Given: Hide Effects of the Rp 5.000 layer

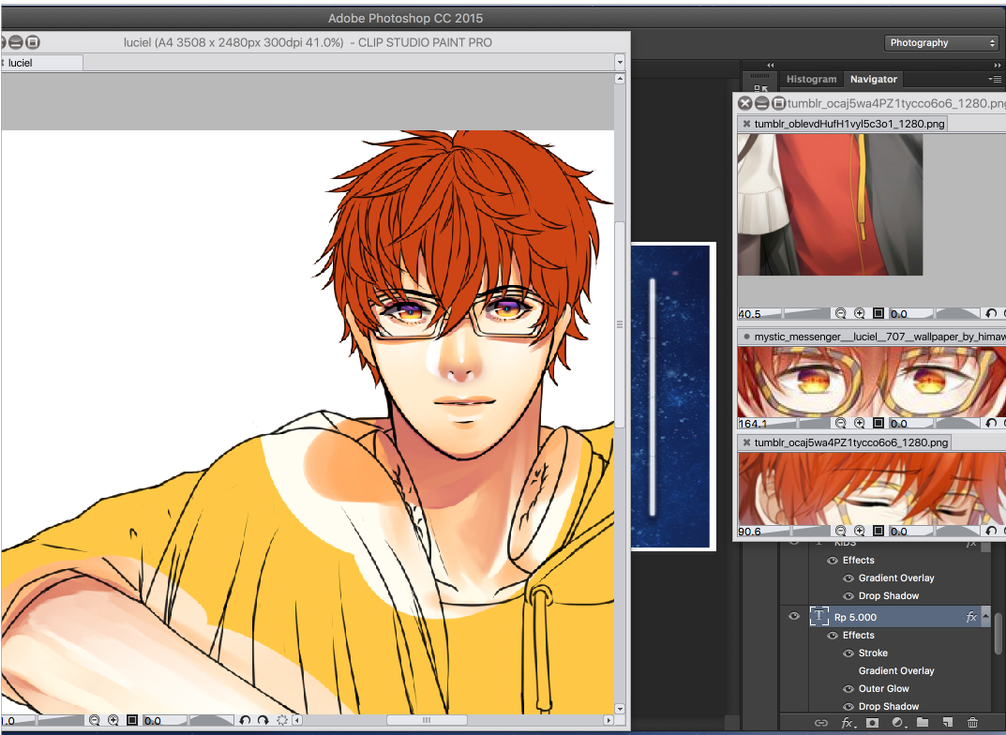Looking at the screenshot, I should (x=832, y=635).
